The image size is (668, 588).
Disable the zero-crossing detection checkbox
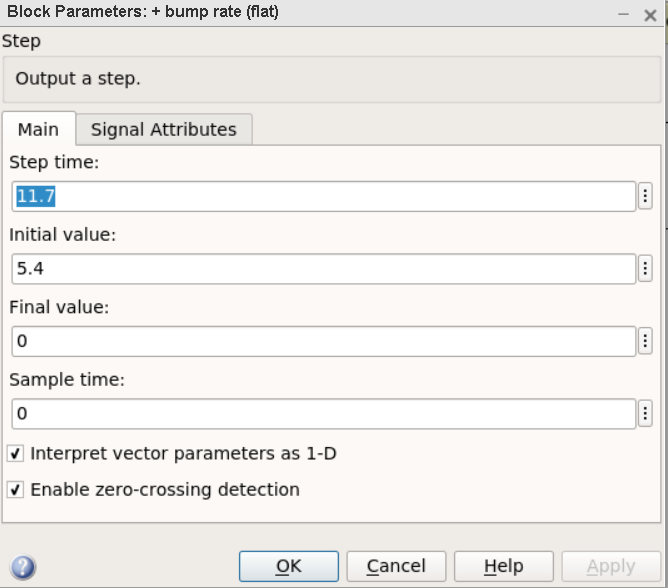point(15,490)
